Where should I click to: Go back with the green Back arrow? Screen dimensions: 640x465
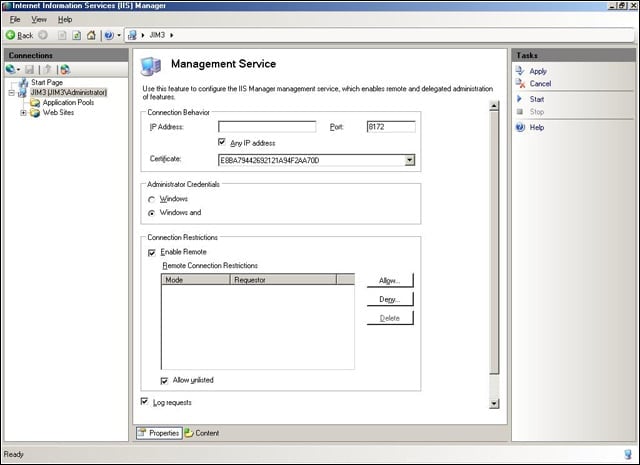(19, 36)
